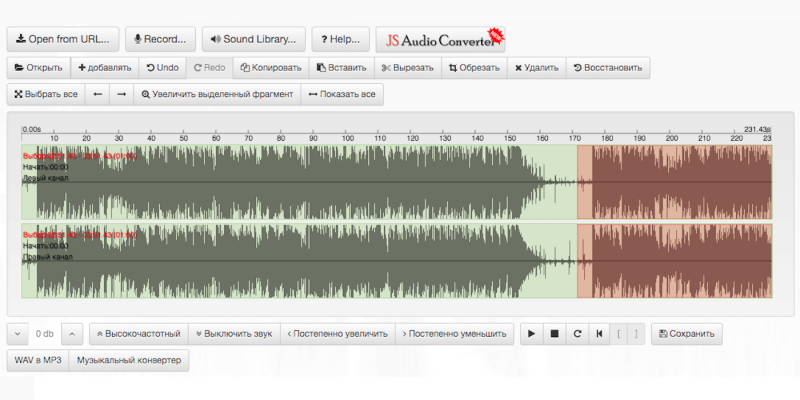Image resolution: width=800 pixels, height=400 pixels.
Task: Set selection end with the right bracket
Action: pyautogui.click(x=636, y=334)
